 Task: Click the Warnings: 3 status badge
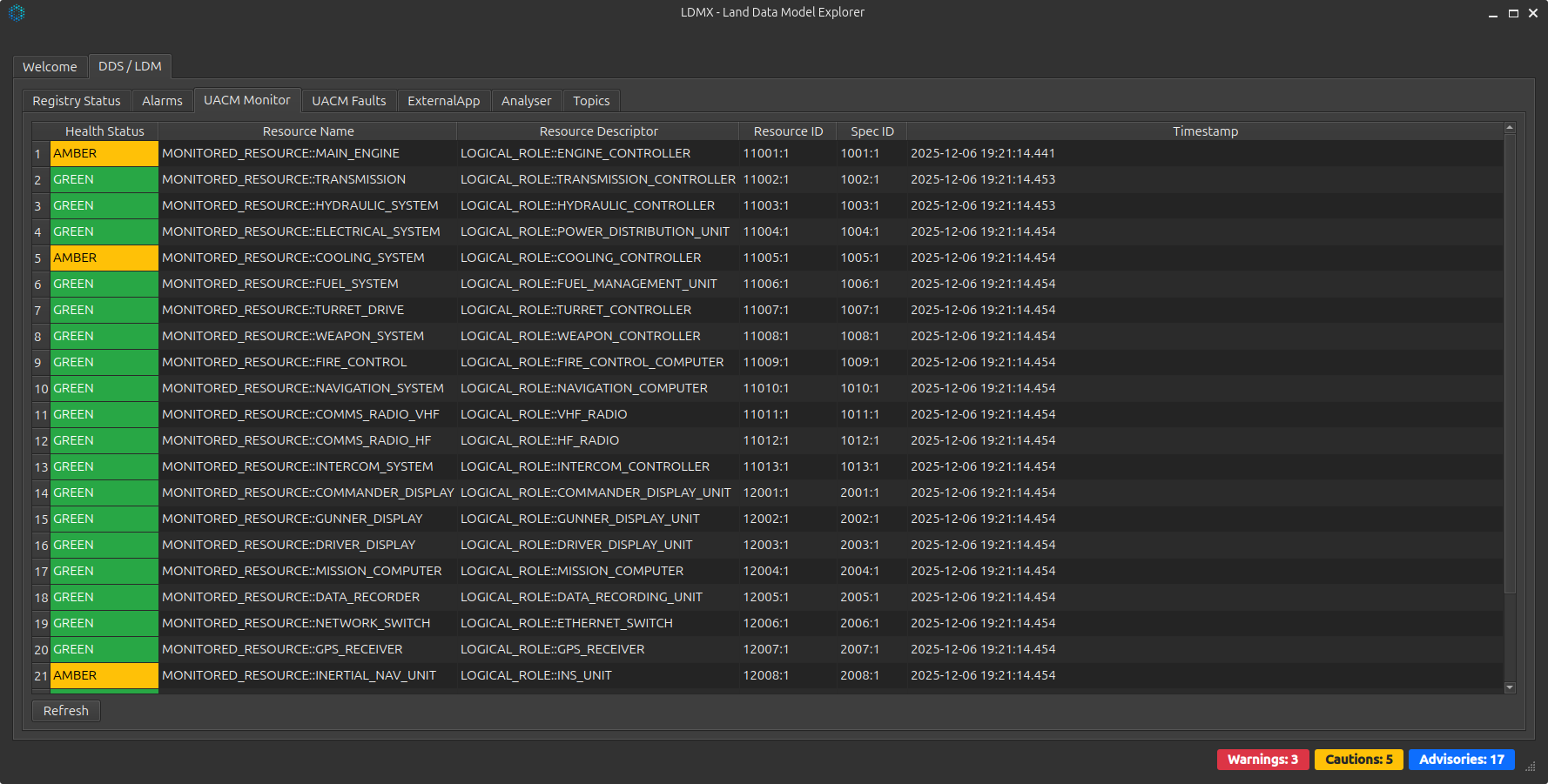click(1262, 759)
